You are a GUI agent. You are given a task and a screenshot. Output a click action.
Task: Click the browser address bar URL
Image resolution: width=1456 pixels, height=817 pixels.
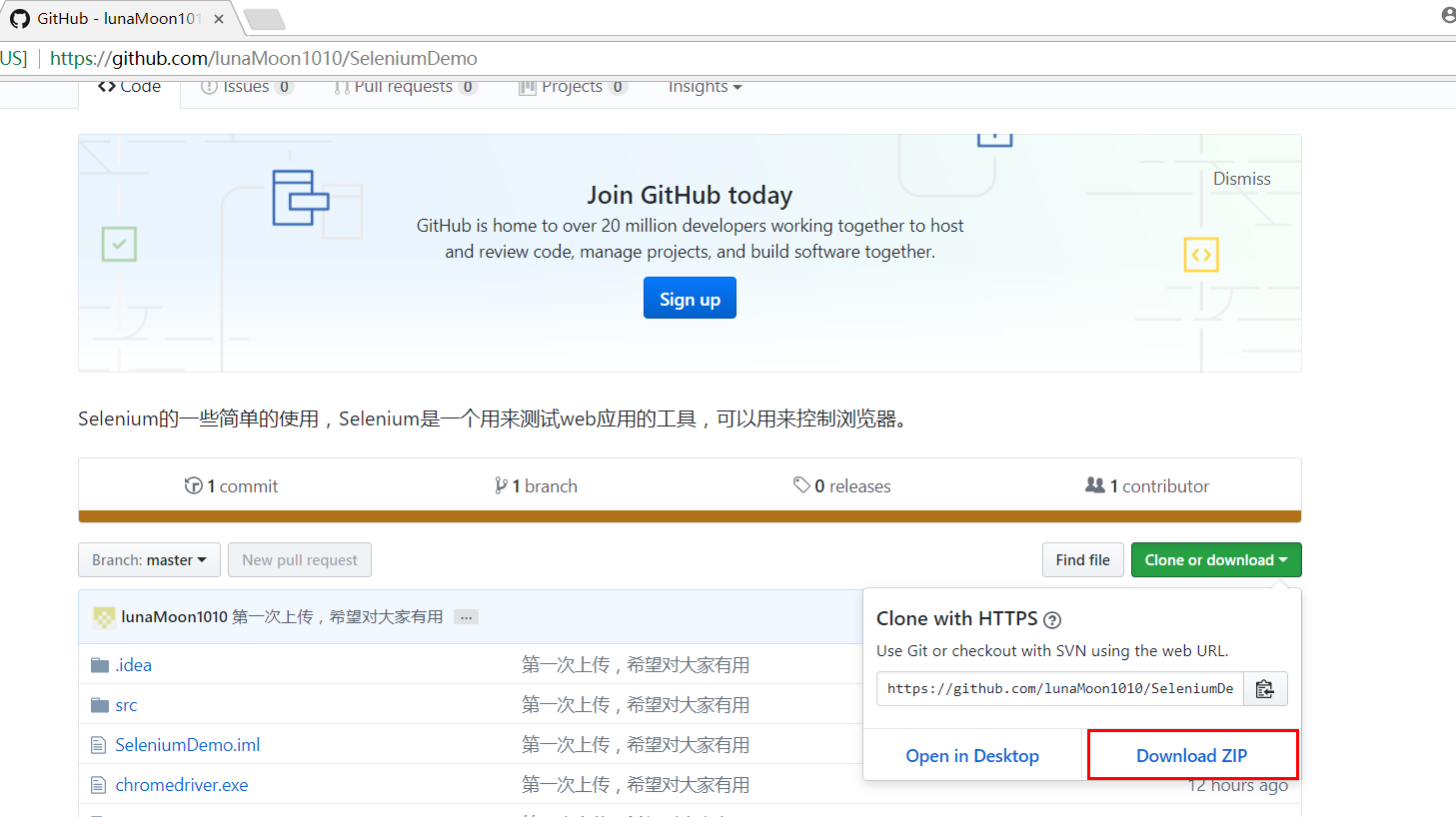pos(264,58)
